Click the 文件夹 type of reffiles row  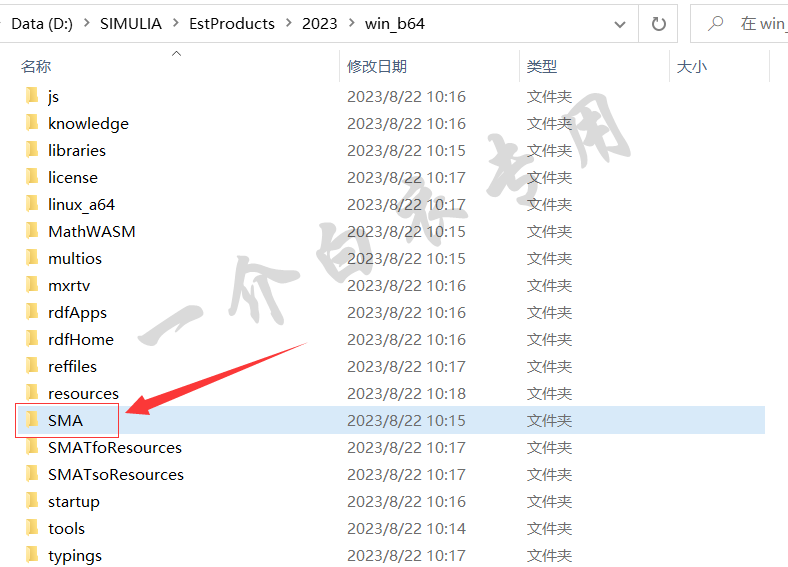(x=549, y=367)
